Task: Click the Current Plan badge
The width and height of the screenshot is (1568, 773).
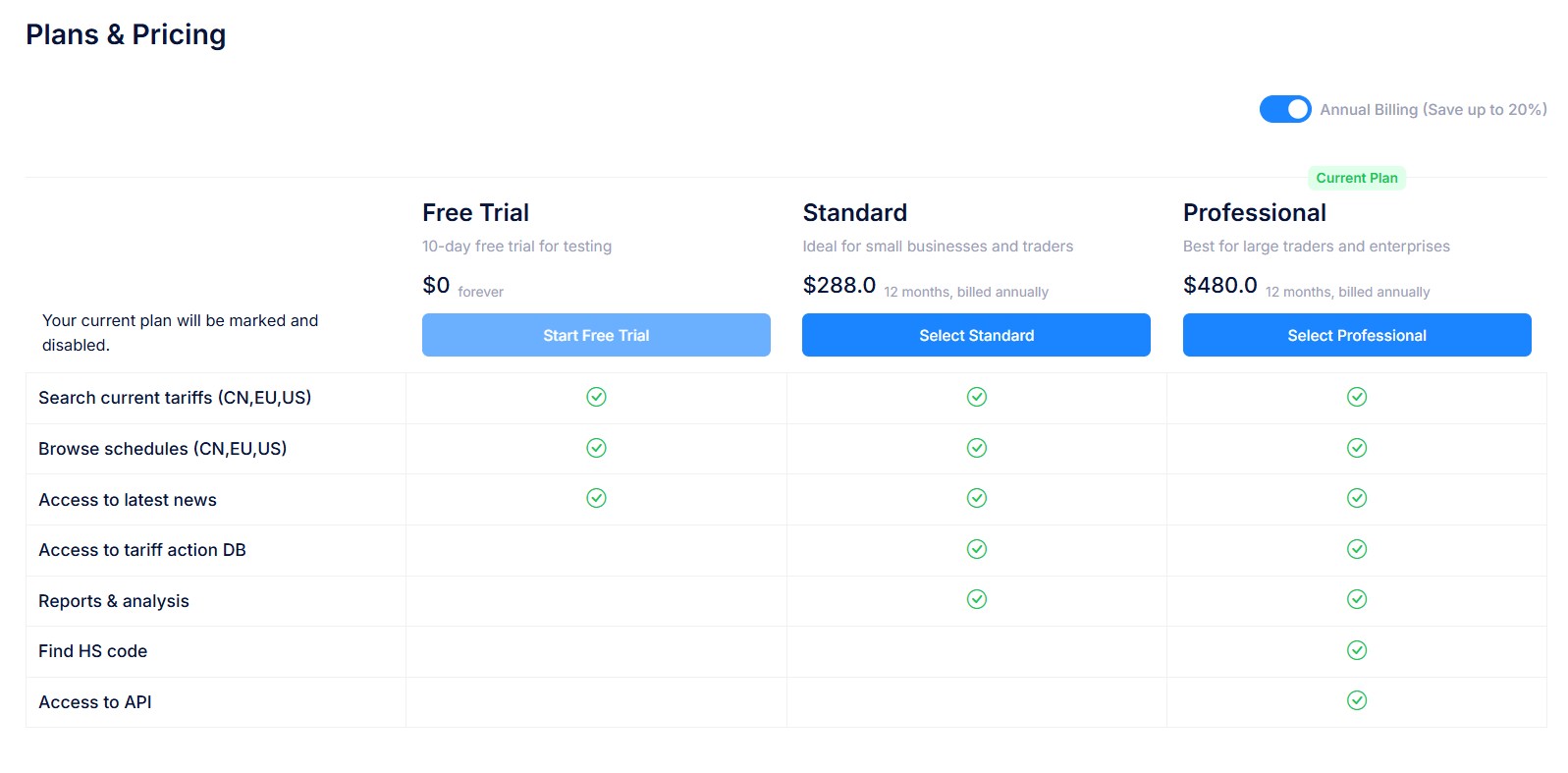Action: (x=1357, y=178)
